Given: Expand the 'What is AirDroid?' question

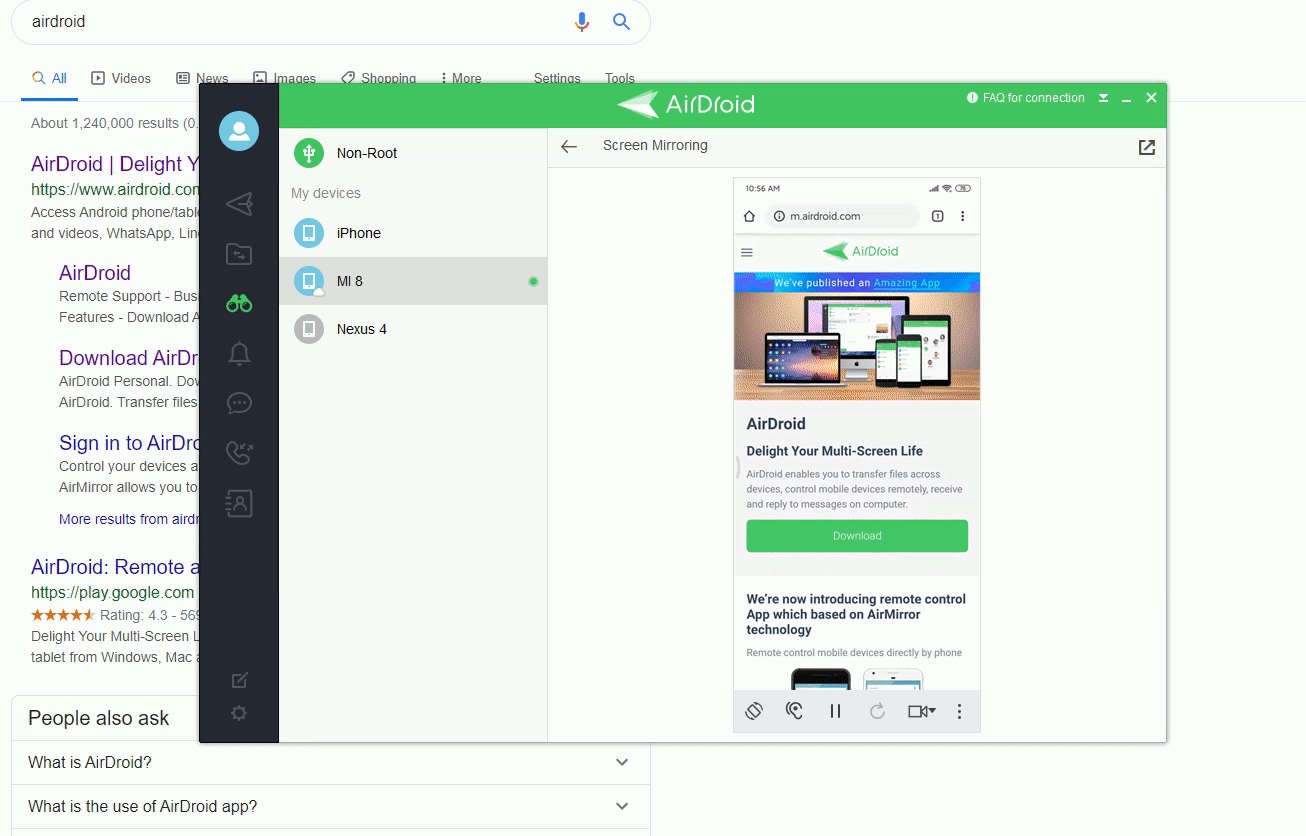Looking at the screenshot, I should 331,762.
